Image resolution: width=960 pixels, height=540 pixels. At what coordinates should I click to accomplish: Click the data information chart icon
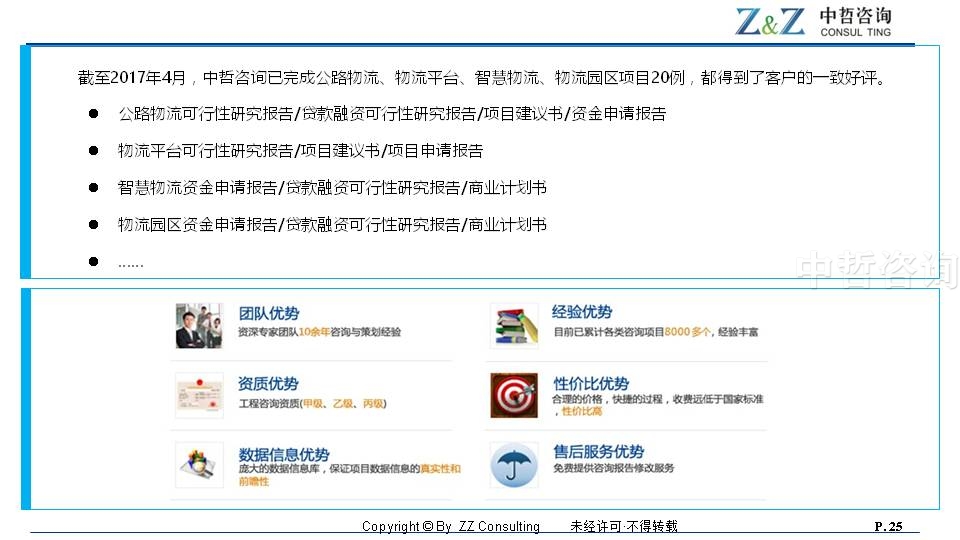(199, 464)
